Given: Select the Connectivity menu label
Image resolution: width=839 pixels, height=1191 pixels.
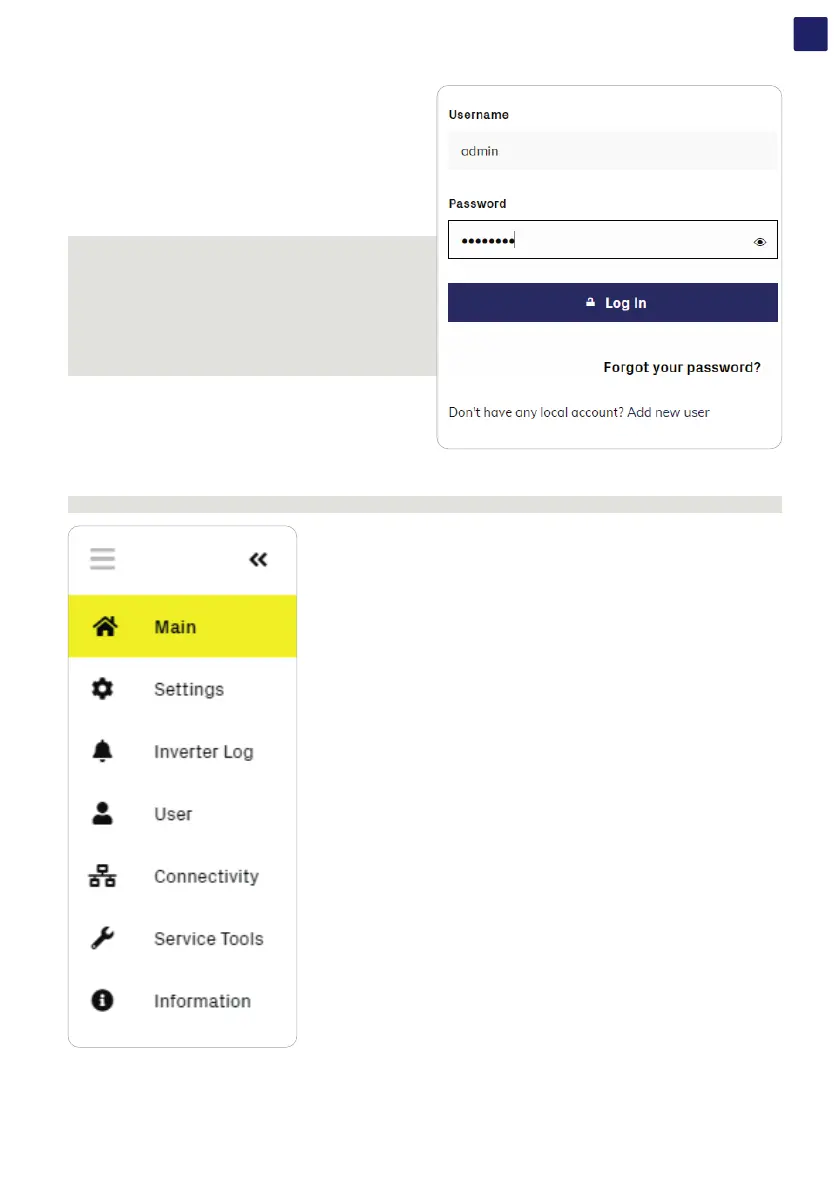Looking at the screenshot, I should tap(206, 877).
